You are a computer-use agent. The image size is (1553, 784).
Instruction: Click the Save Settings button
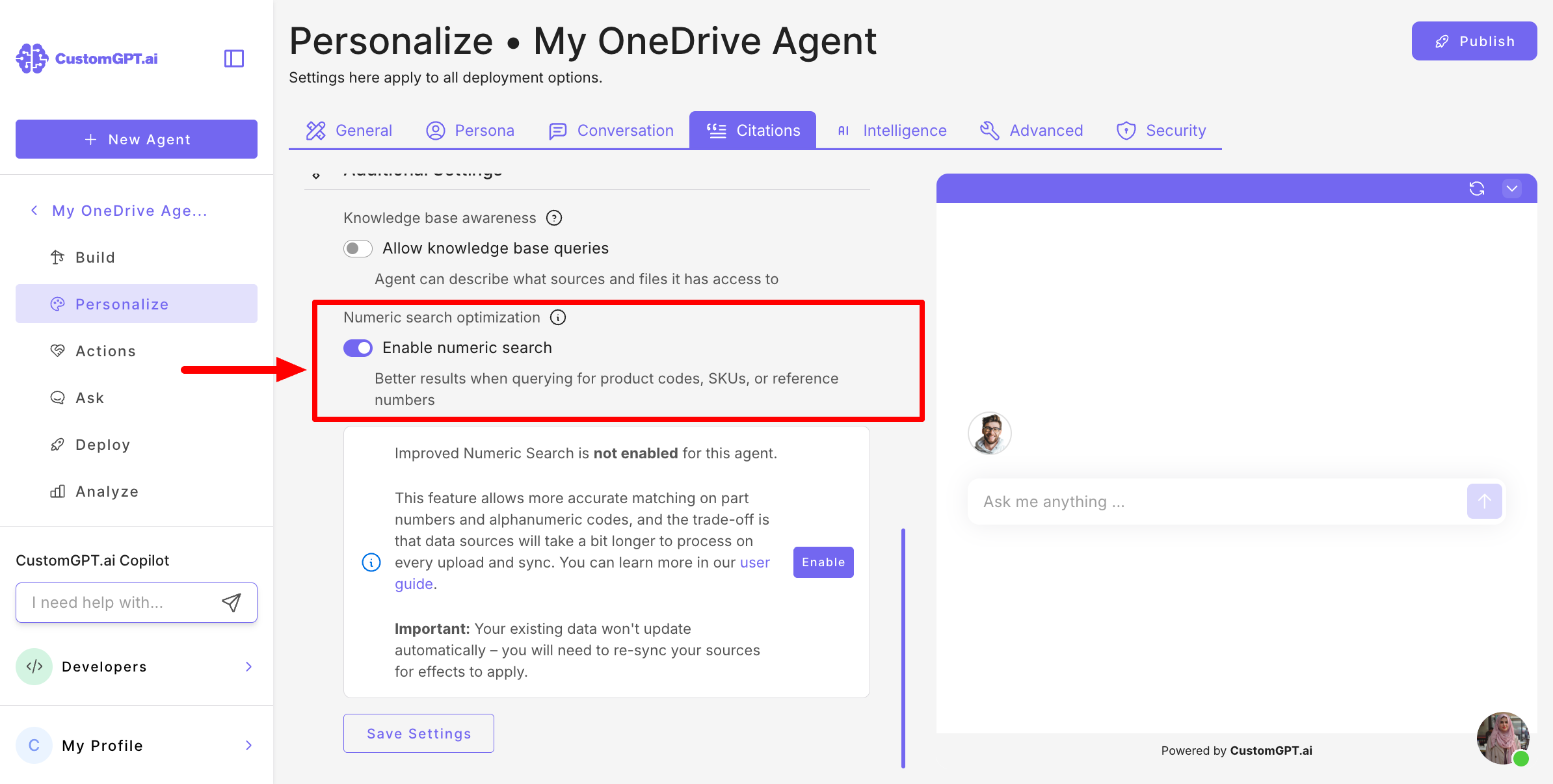pyautogui.click(x=419, y=733)
